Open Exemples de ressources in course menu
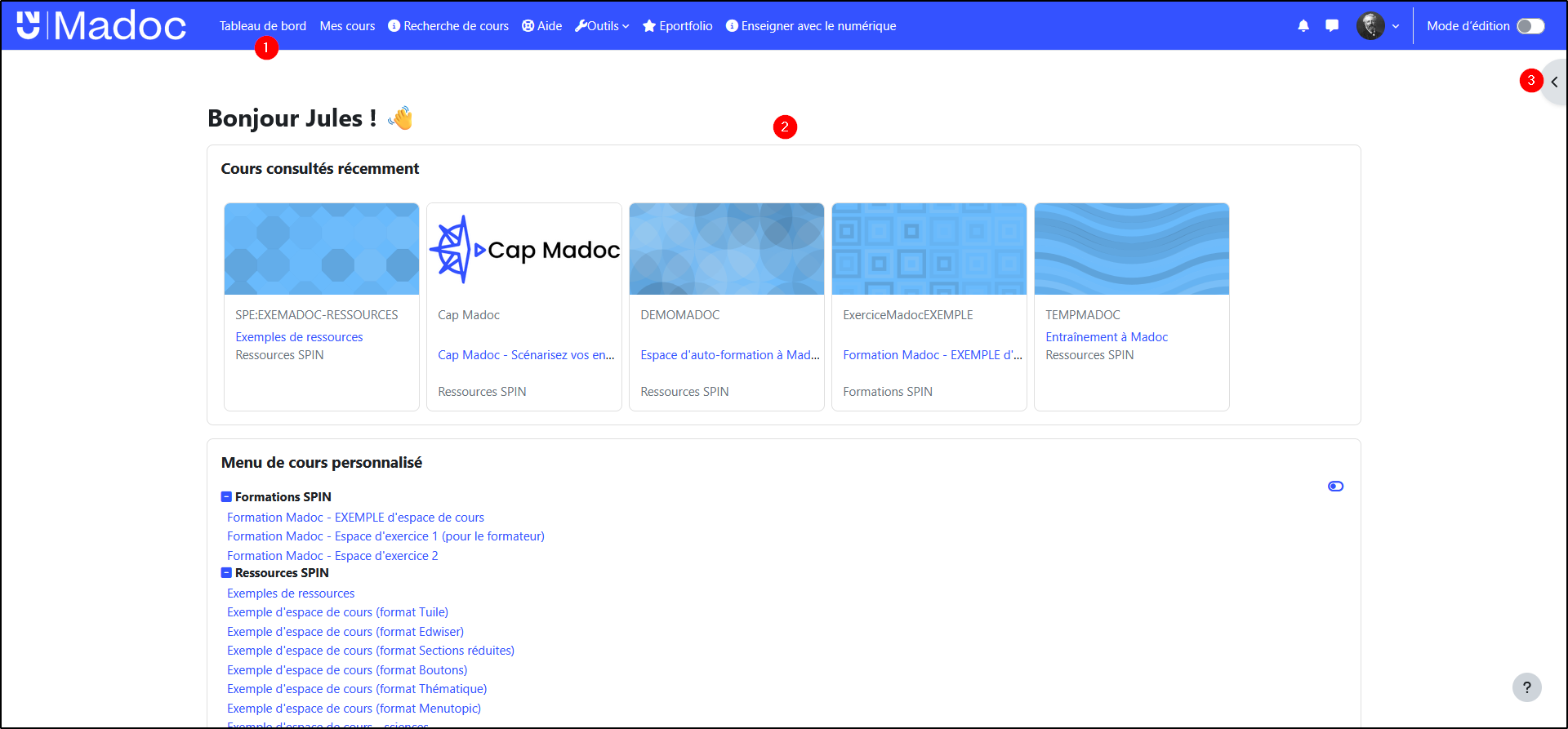The height and width of the screenshot is (729, 1568). (x=291, y=593)
